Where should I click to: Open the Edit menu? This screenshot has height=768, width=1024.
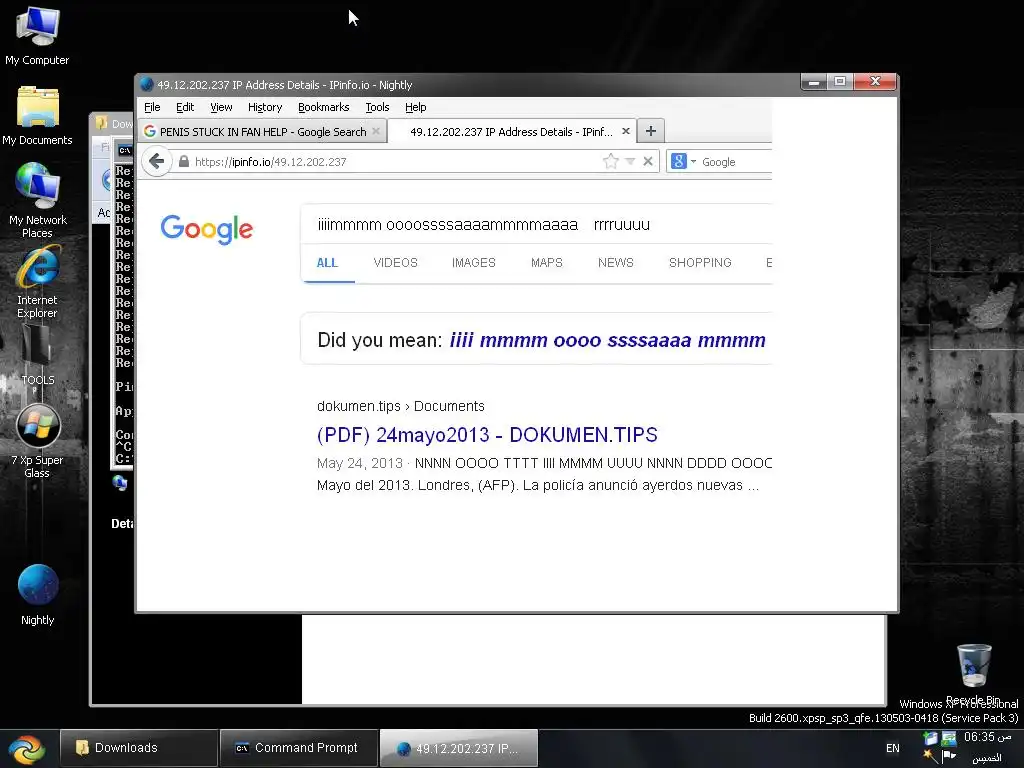[x=185, y=107]
